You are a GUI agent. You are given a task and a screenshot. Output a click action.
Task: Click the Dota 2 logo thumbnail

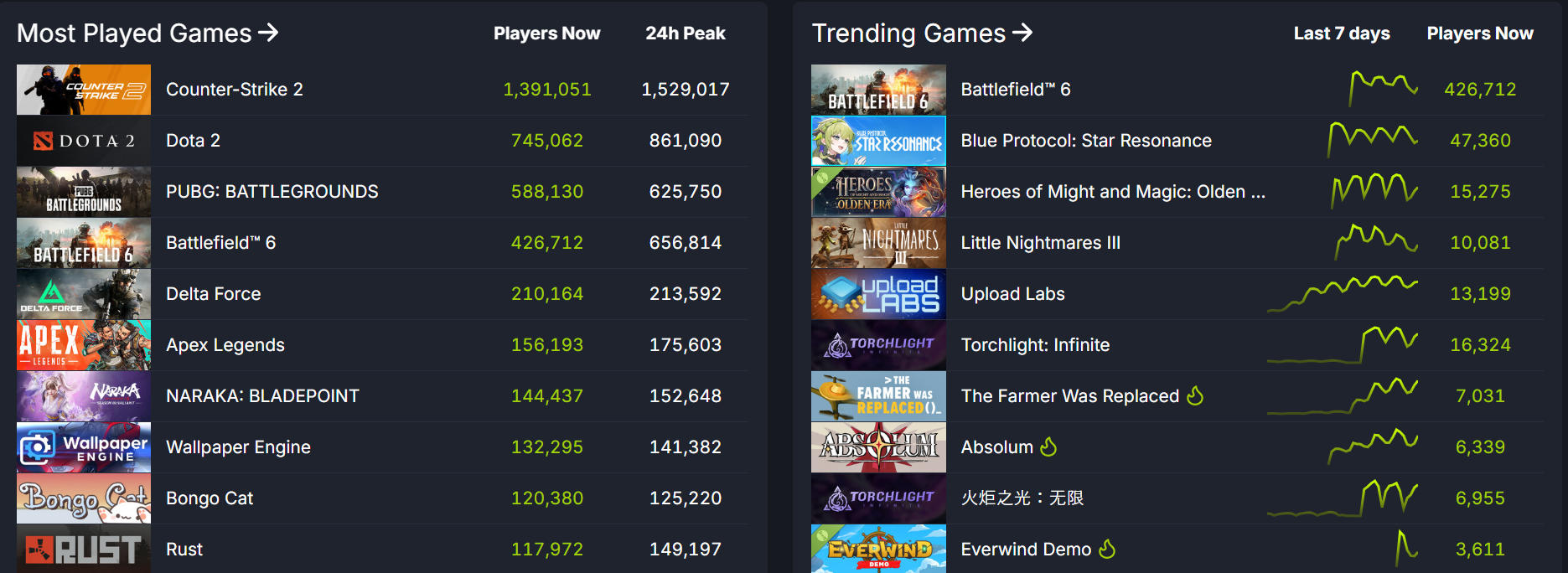pyautogui.click(x=84, y=141)
